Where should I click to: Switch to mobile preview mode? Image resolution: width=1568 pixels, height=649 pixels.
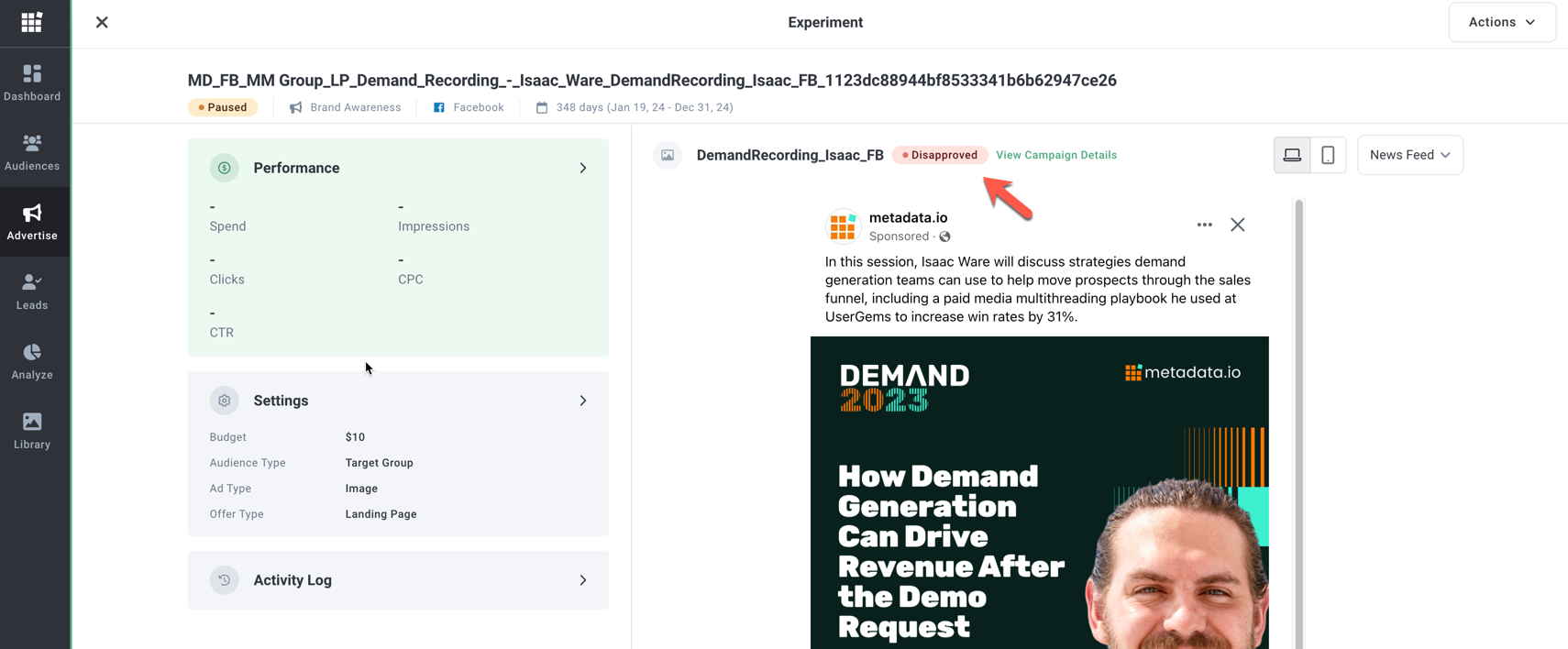1327,155
